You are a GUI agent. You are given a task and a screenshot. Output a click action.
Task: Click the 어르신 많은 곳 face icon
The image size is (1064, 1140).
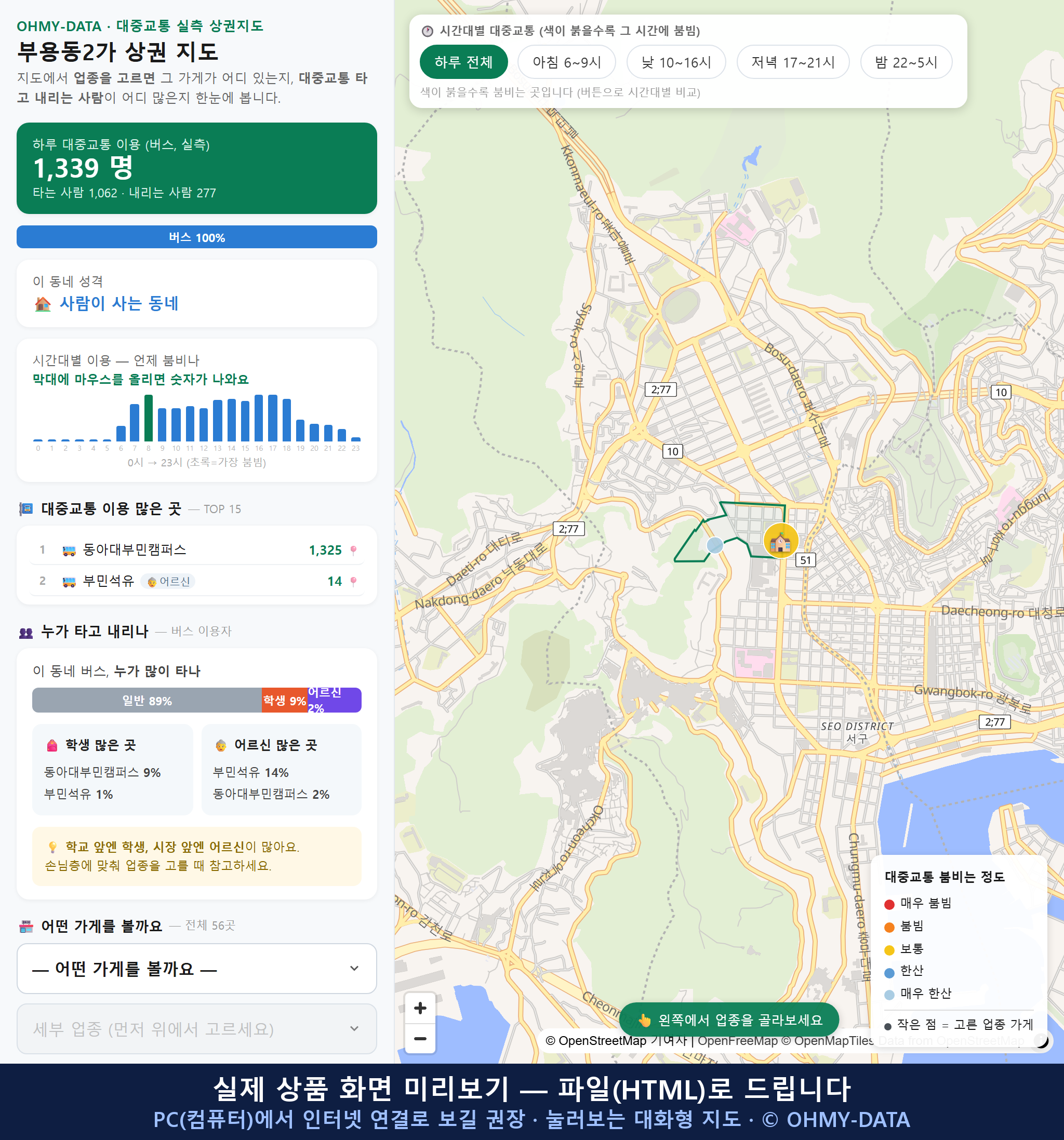tap(221, 745)
